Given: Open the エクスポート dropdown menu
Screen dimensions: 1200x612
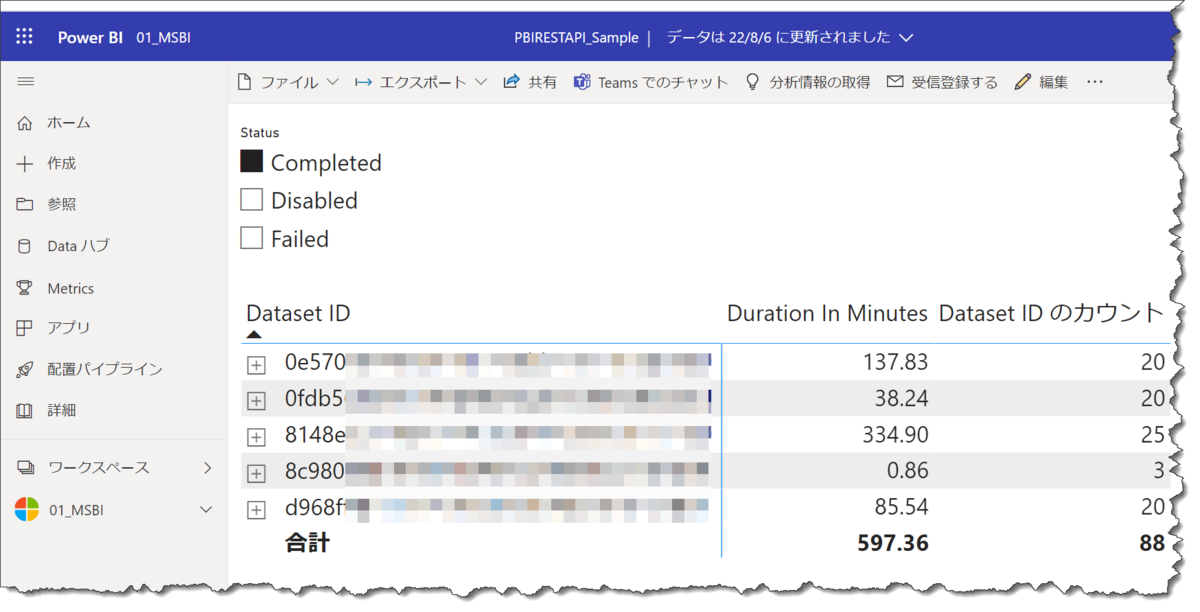Looking at the screenshot, I should (421, 82).
